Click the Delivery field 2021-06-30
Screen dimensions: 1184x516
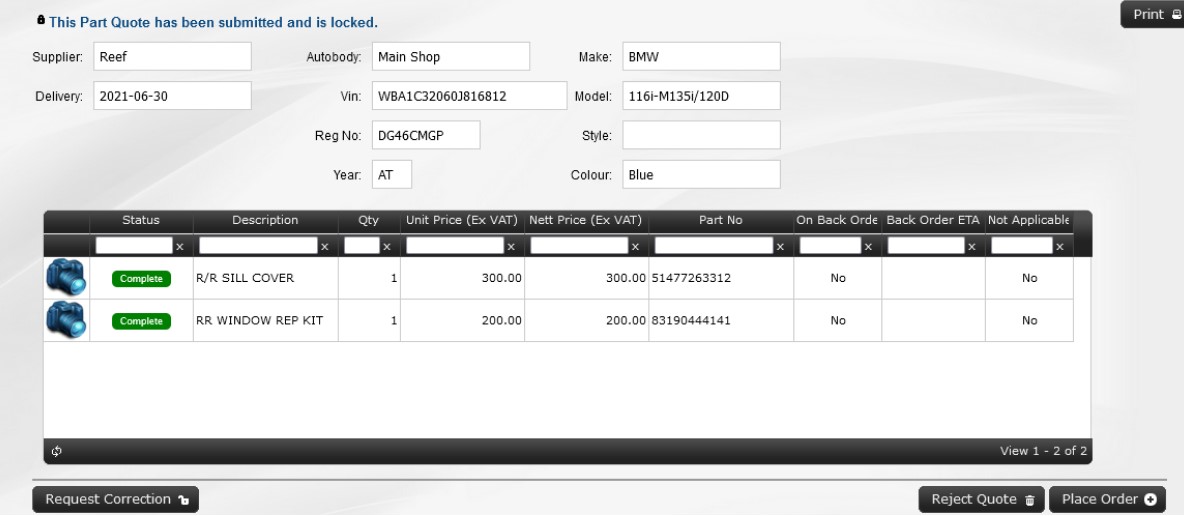(x=172, y=96)
